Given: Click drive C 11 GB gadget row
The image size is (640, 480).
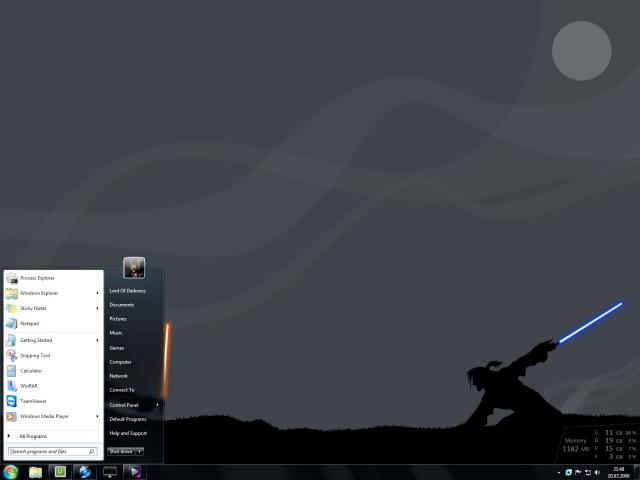Looking at the screenshot, I should (616, 432).
